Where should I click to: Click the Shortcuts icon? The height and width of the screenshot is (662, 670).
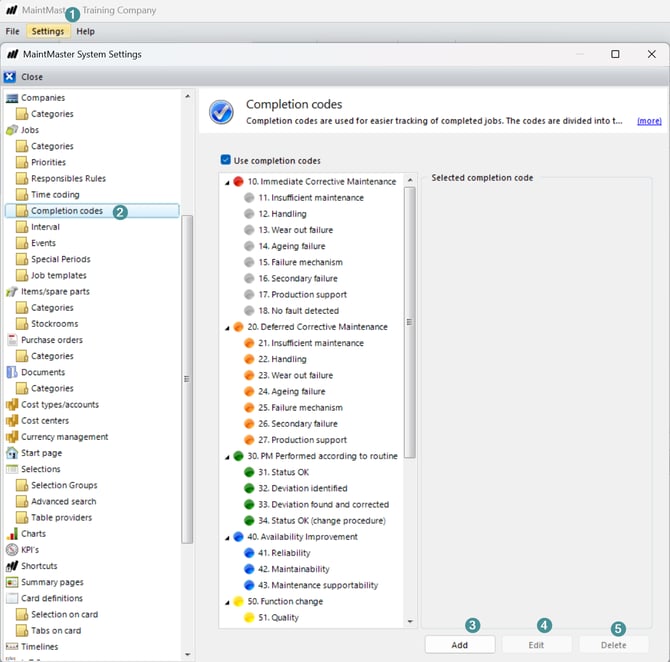pyautogui.click(x=12, y=566)
